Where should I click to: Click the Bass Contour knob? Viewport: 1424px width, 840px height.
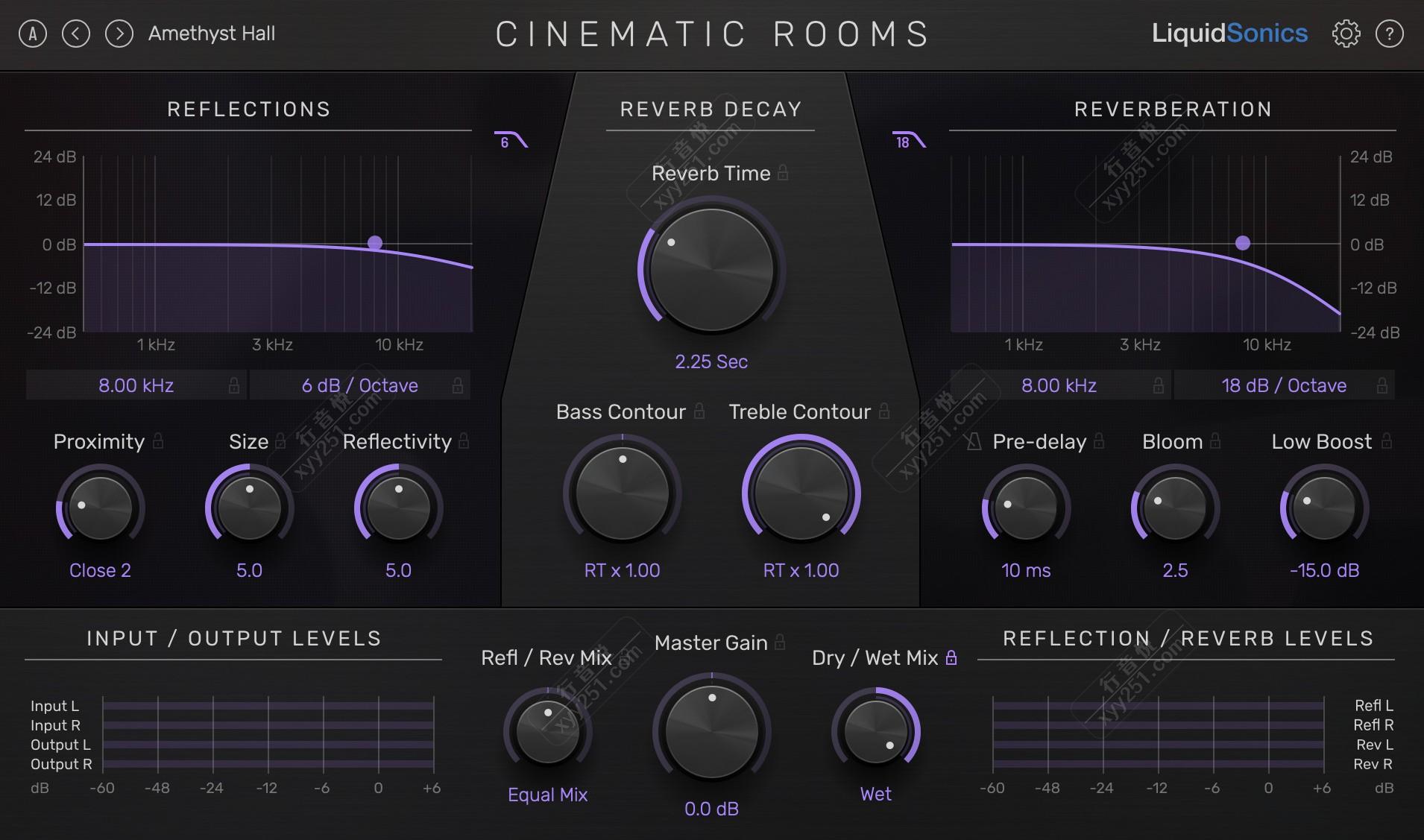click(623, 493)
